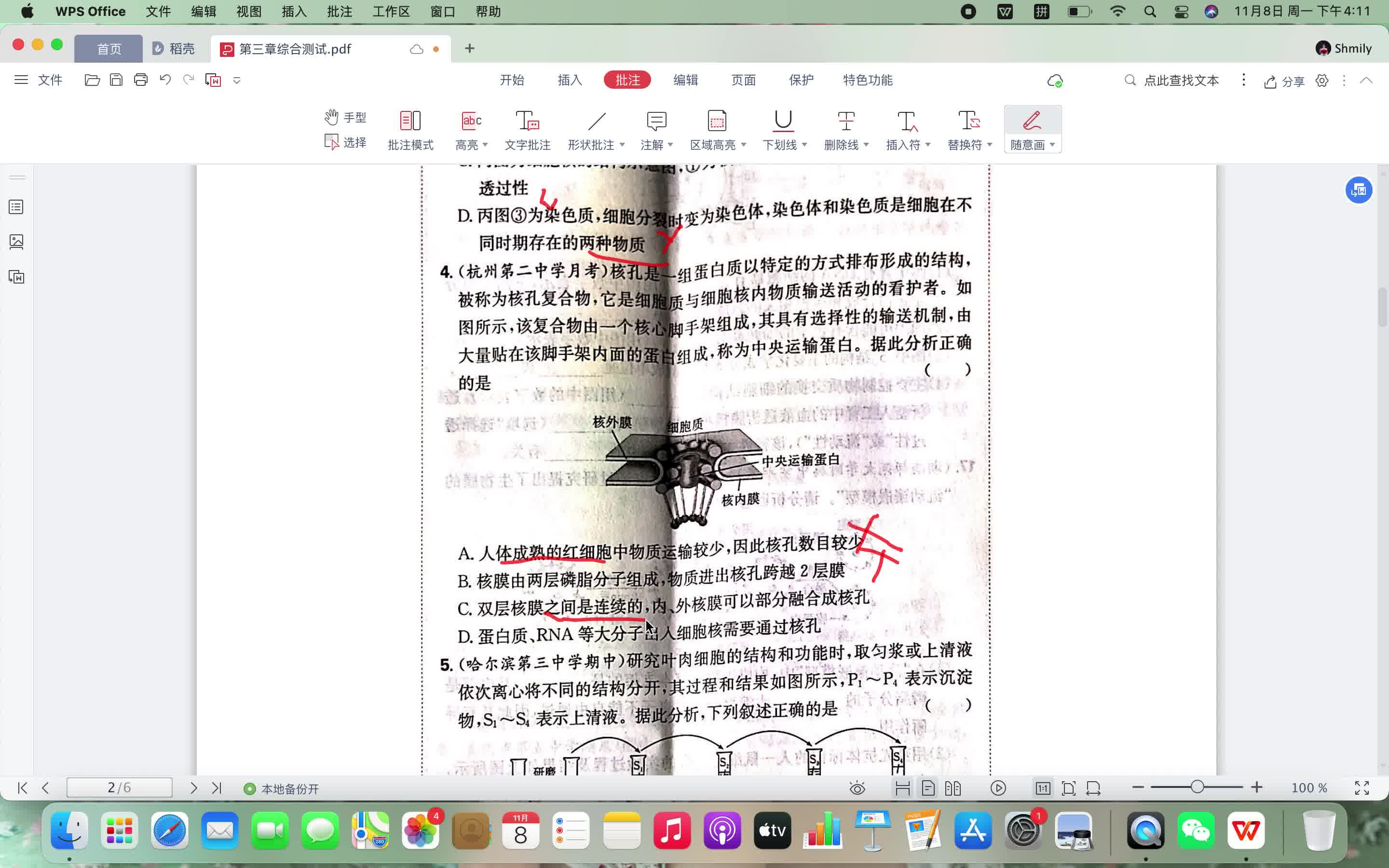Open settings with the gear icon

coord(1322,81)
